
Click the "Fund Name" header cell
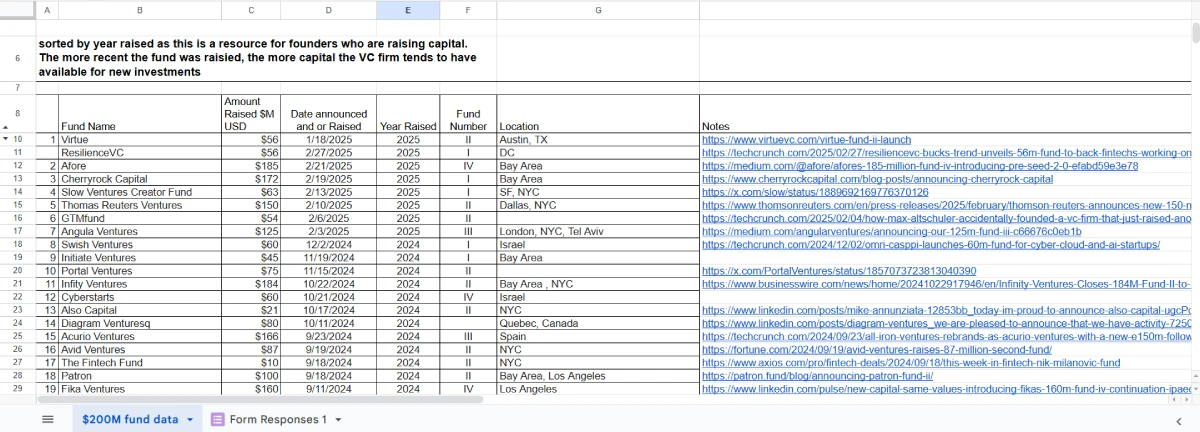[139, 114]
